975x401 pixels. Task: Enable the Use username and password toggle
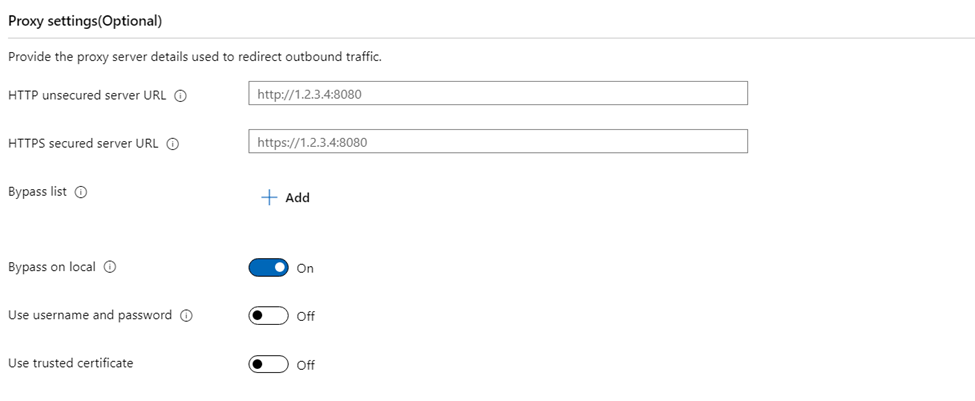coord(269,316)
